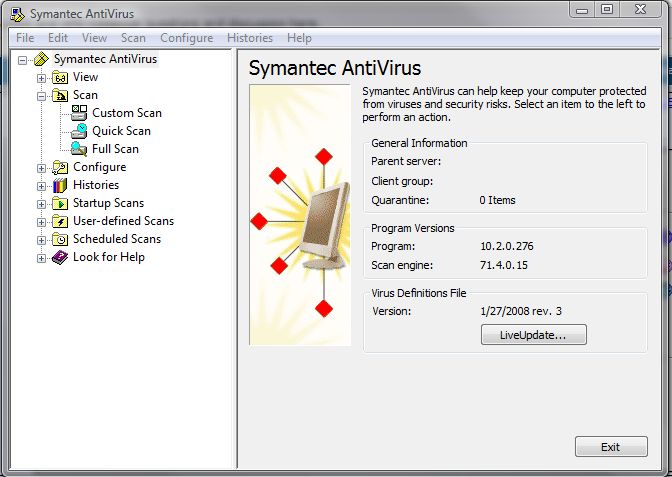The height and width of the screenshot is (477, 672).
Task: Open the Configure menu
Action: [x=186, y=38]
